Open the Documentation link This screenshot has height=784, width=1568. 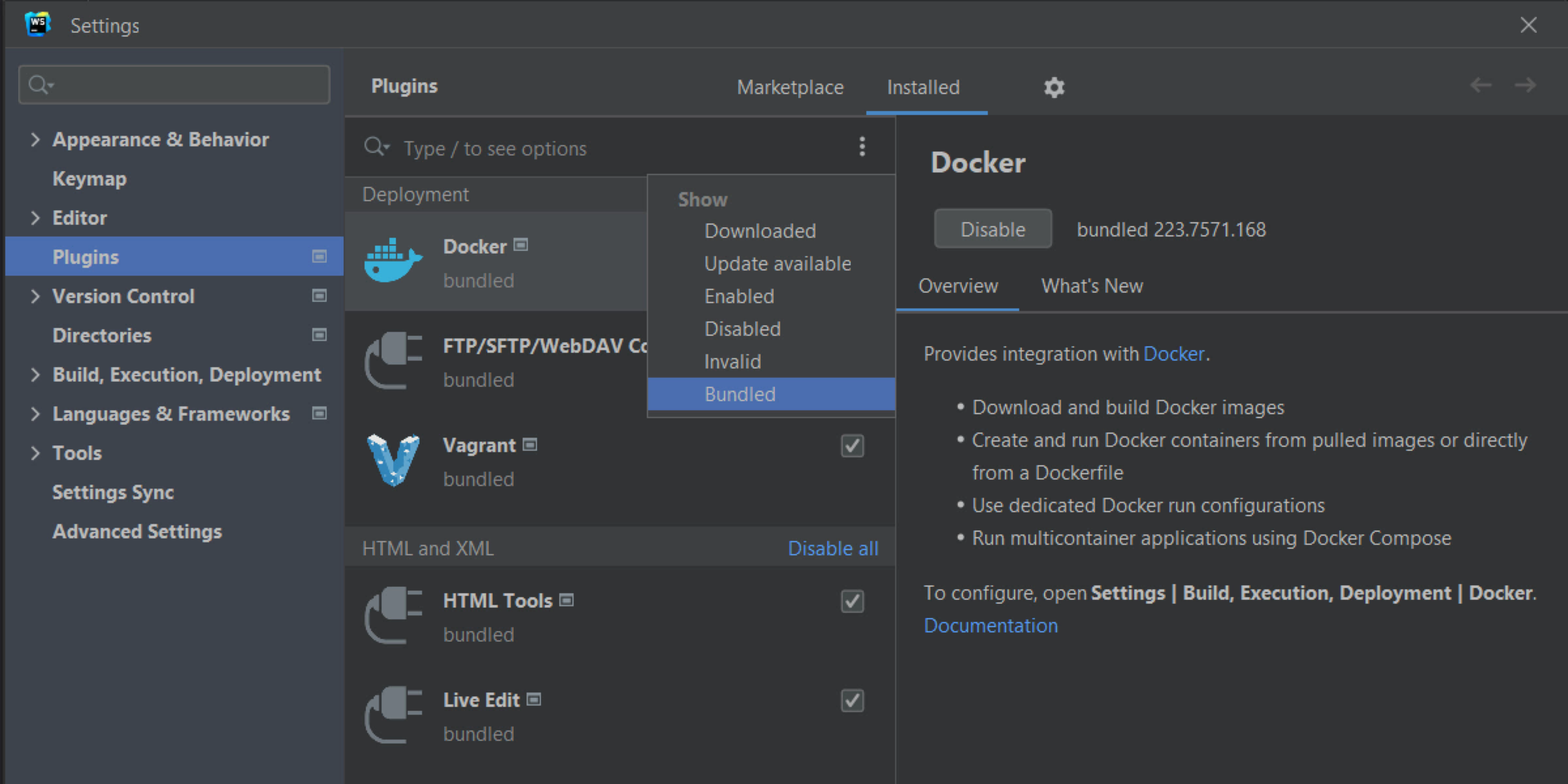coord(990,625)
